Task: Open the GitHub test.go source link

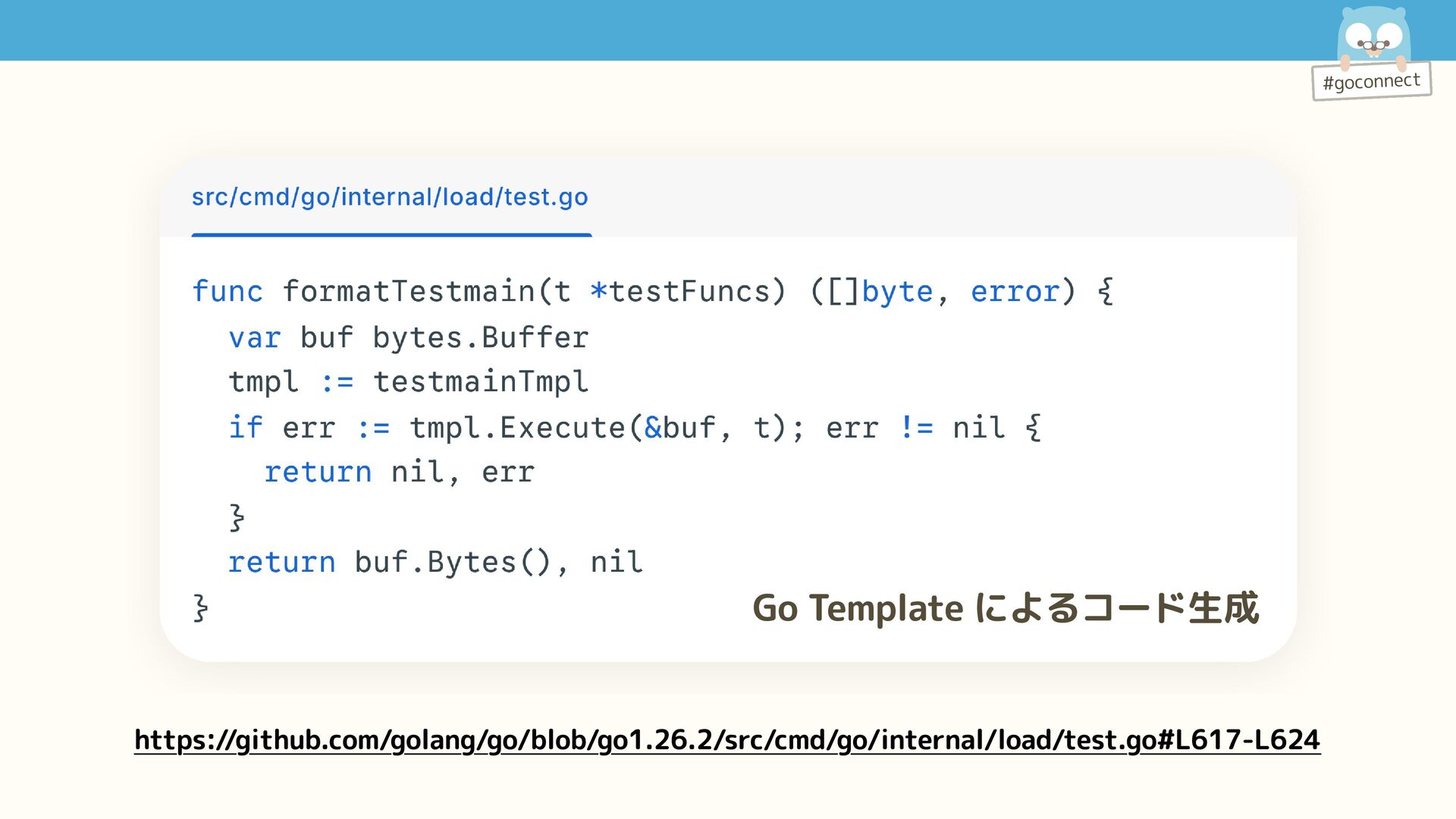Action: (726, 739)
